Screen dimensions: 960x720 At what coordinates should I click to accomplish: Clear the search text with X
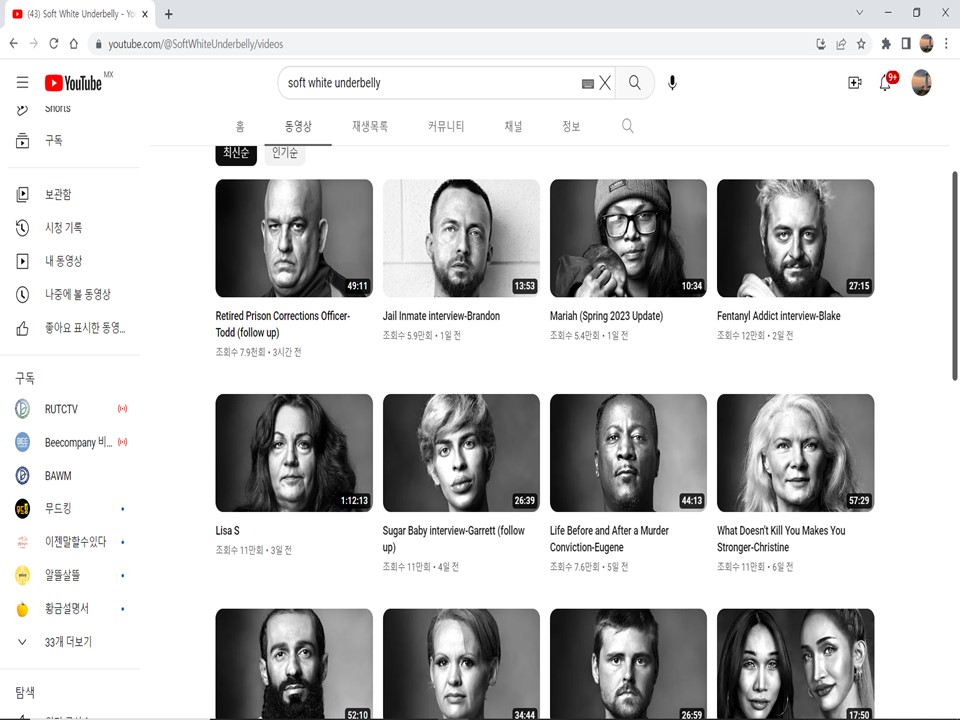point(605,83)
